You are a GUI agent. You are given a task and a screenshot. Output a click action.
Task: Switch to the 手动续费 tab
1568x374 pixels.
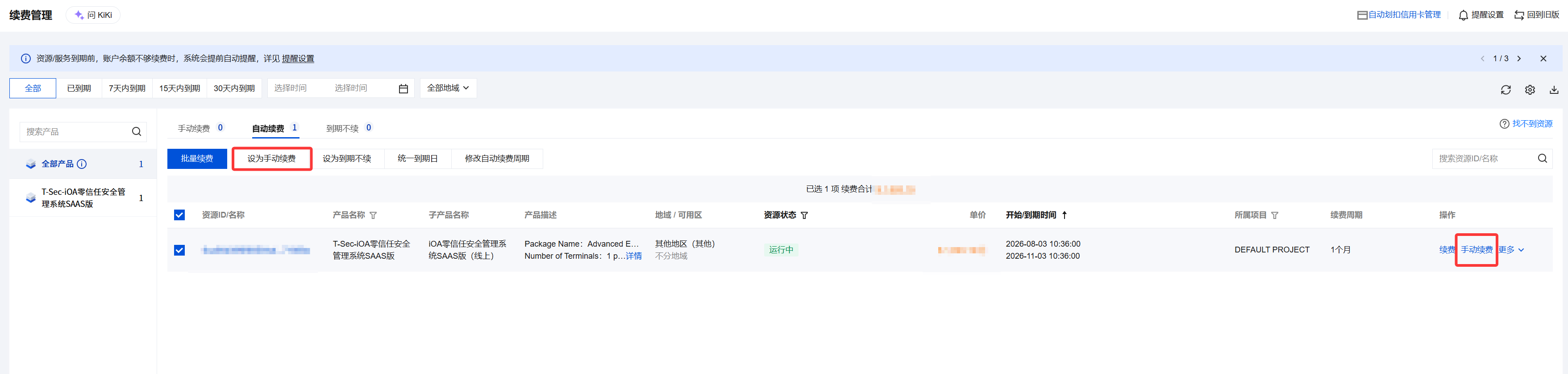[x=200, y=129]
